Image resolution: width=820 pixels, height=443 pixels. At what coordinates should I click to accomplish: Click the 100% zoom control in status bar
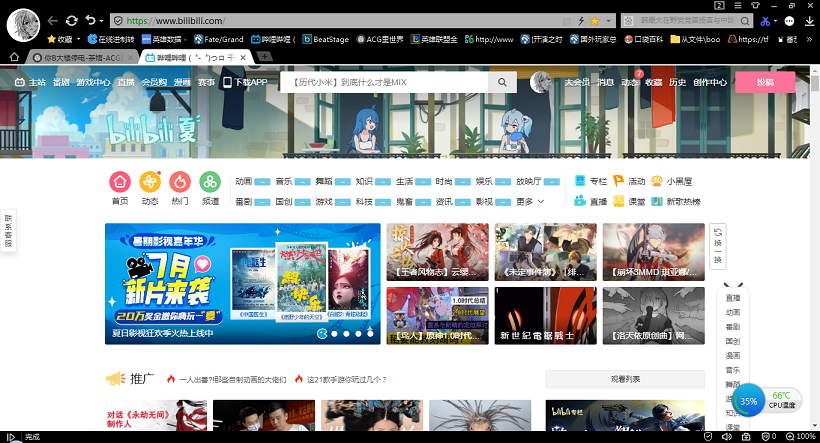pyautogui.click(x=800, y=436)
